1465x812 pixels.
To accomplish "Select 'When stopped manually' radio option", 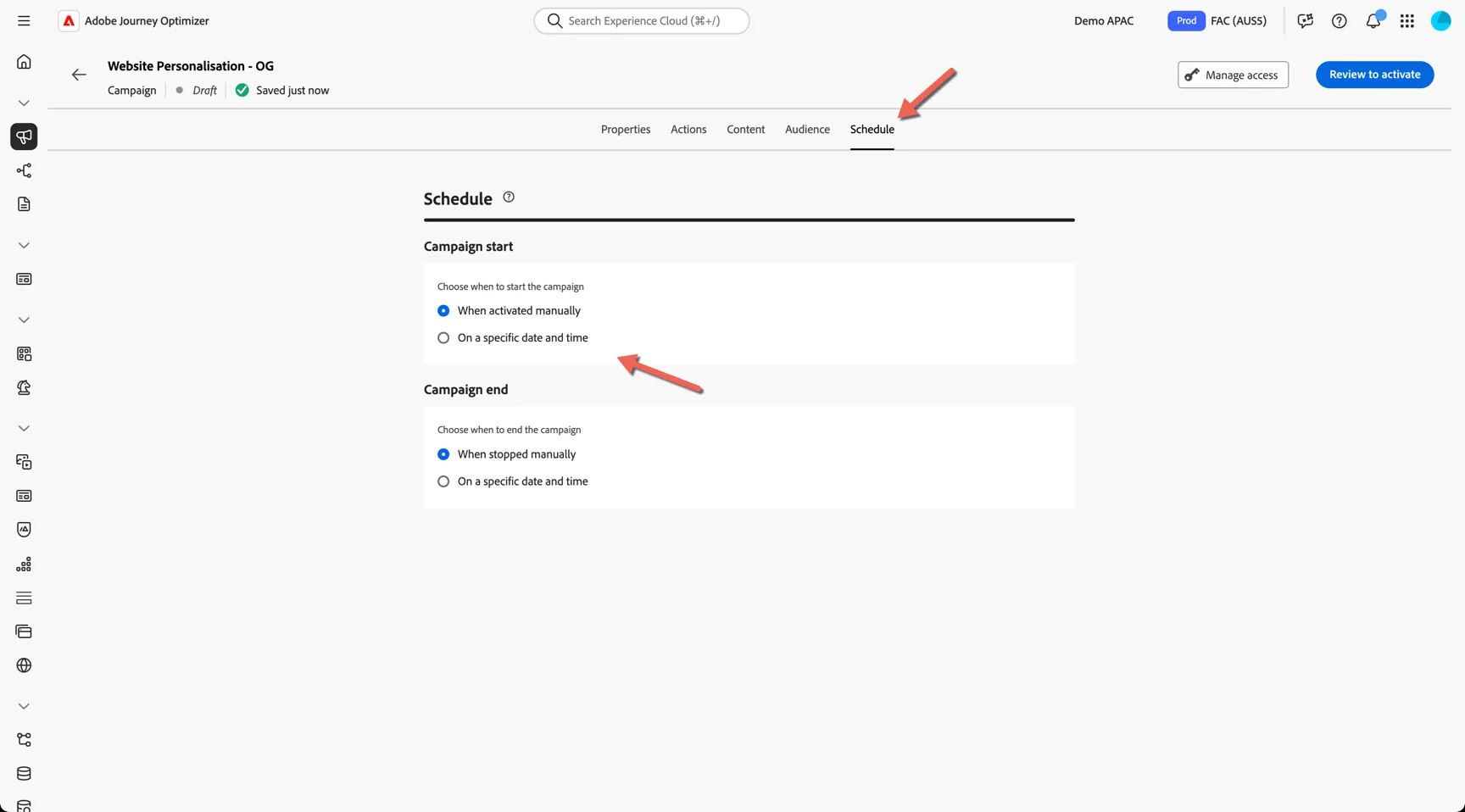I will pyautogui.click(x=506, y=454).
